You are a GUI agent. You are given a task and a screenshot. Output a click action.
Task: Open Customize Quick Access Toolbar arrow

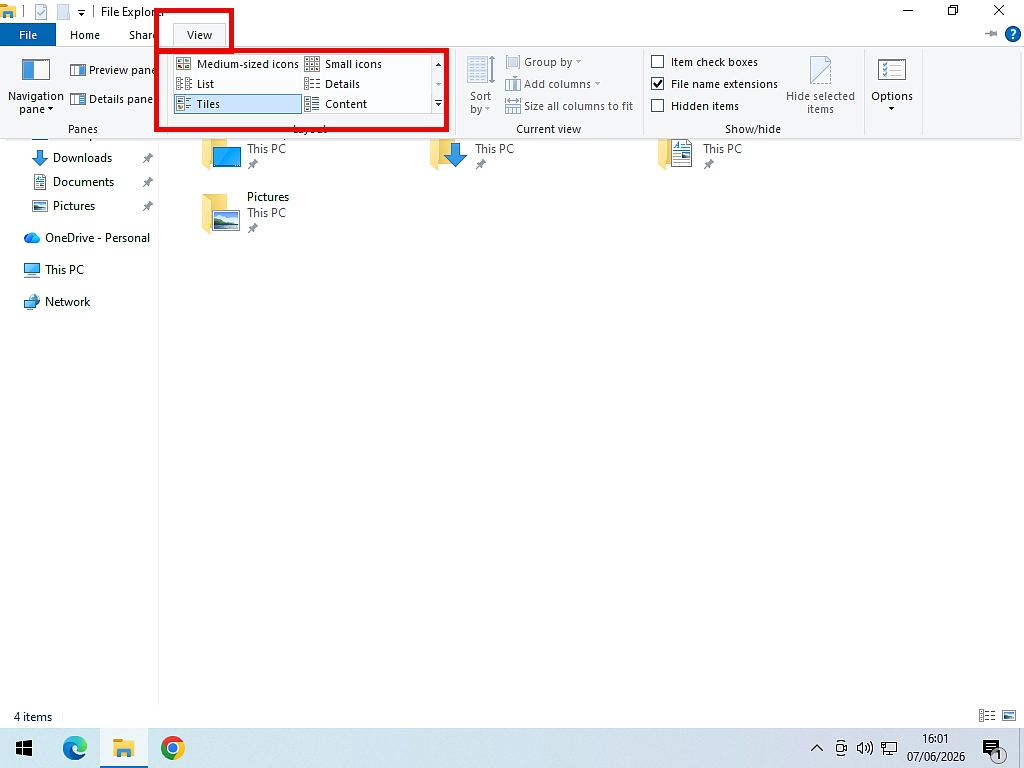(82, 12)
